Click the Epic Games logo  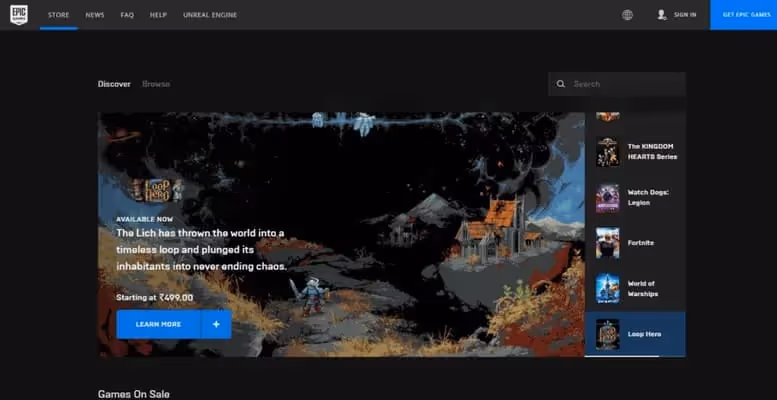coord(19,15)
